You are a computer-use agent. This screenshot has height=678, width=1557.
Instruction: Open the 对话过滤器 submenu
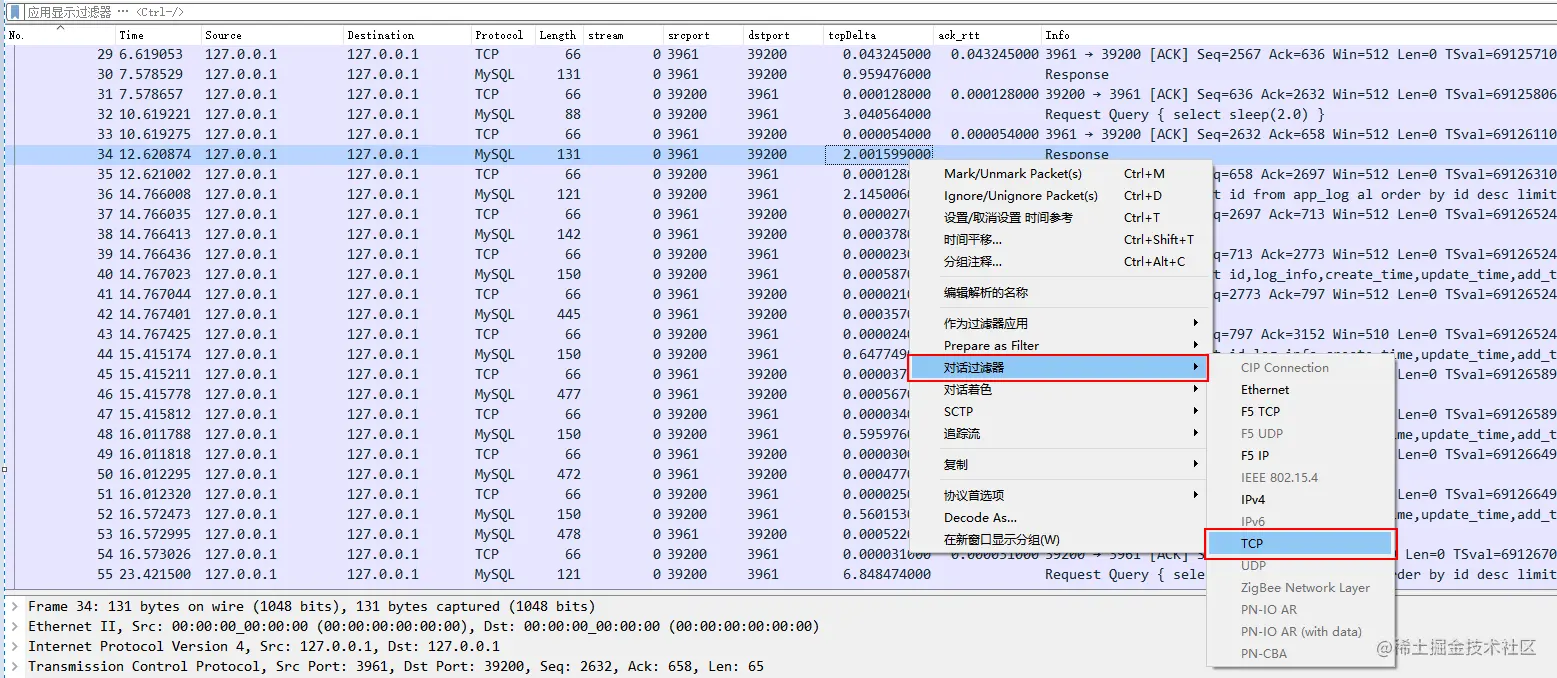[x=1059, y=368]
